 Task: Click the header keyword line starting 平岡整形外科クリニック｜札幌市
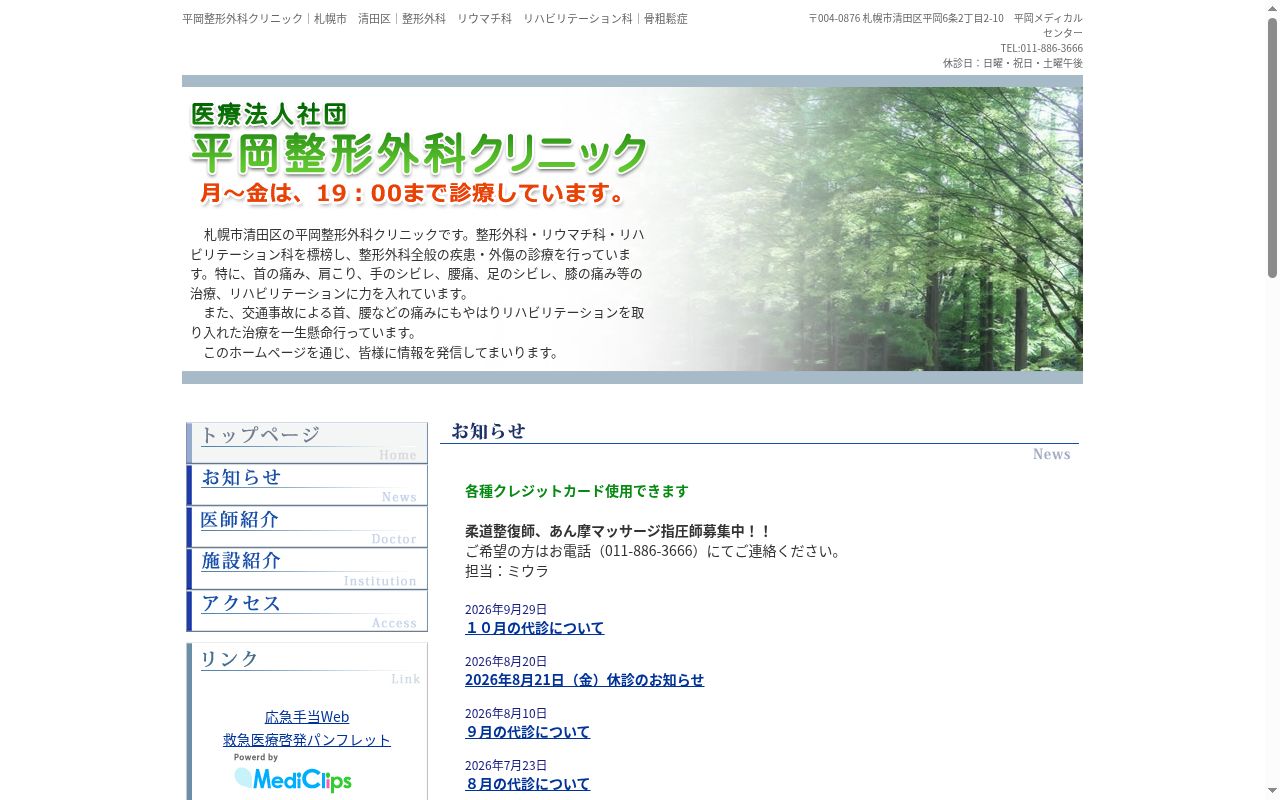(x=435, y=18)
